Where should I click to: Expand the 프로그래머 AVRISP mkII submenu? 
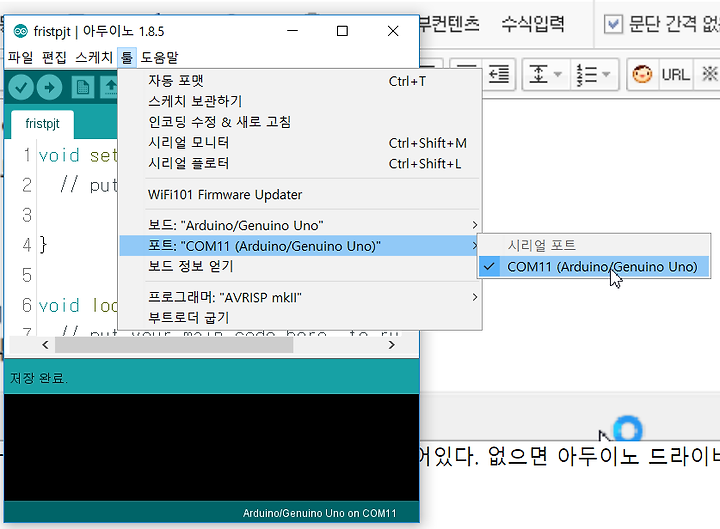click(x=300, y=298)
